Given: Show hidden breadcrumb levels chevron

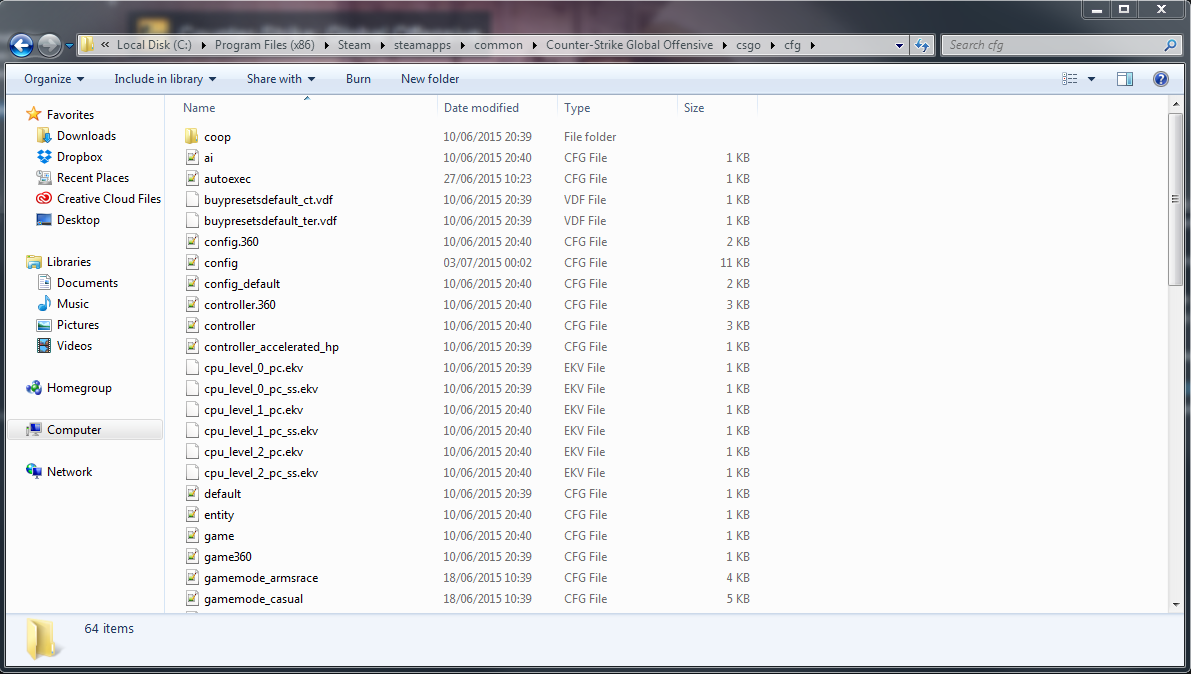Looking at the screenshot, I should click(105, 45).
